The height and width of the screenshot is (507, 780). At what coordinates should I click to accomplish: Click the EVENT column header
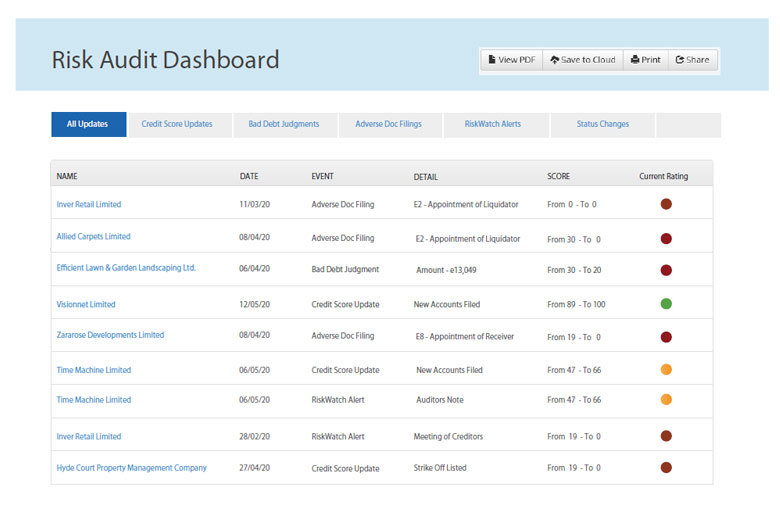coord(322,176)
